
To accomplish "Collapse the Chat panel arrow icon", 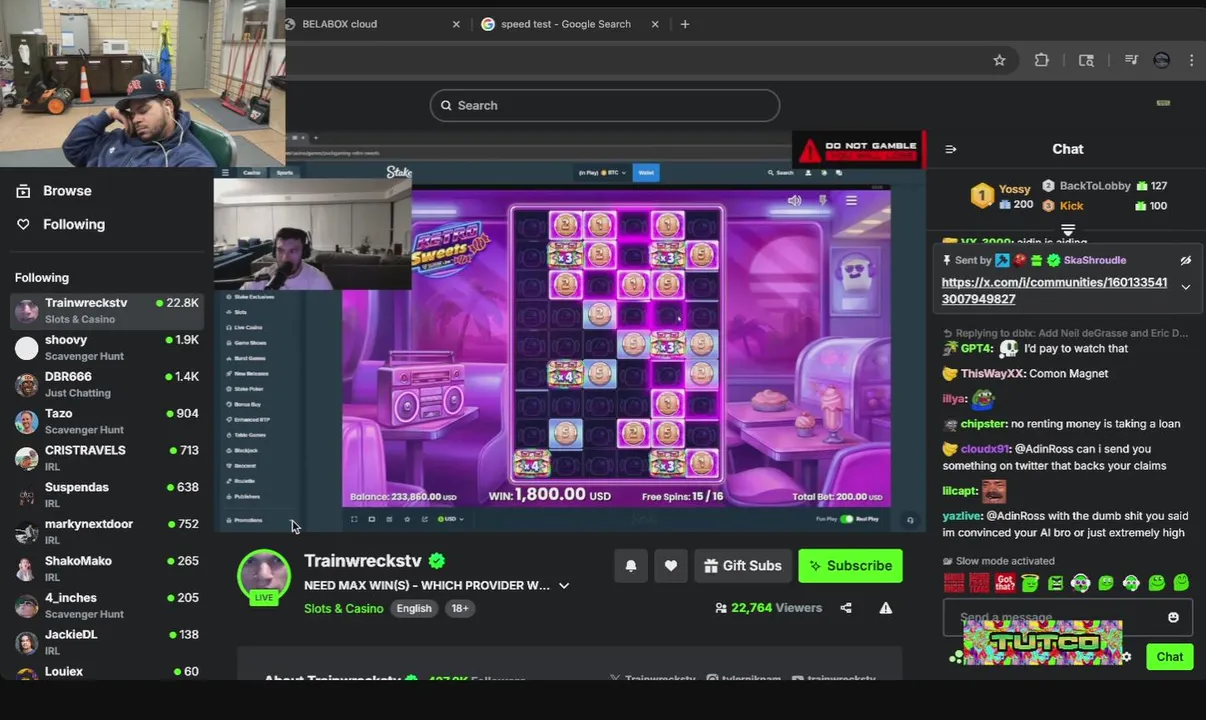I will click(950, 149).
